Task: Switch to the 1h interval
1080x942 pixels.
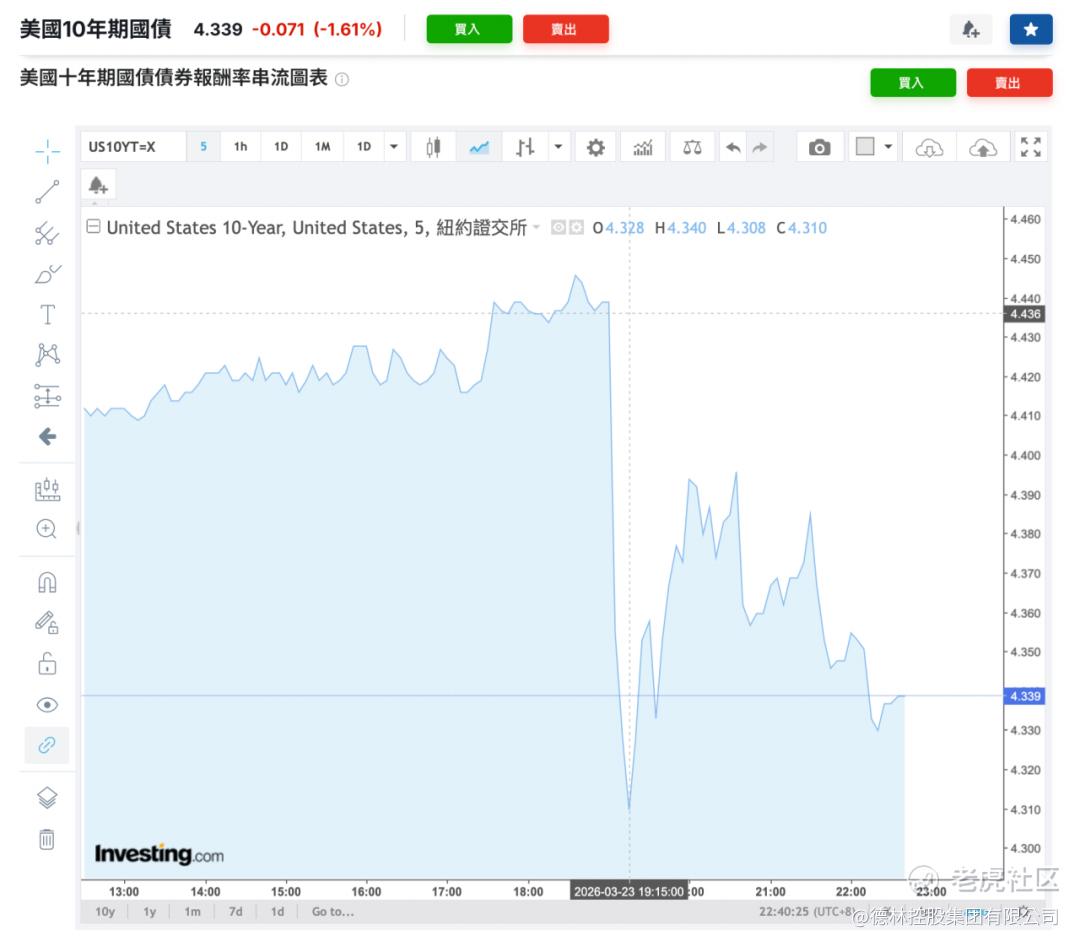Action: pos(240,147)
